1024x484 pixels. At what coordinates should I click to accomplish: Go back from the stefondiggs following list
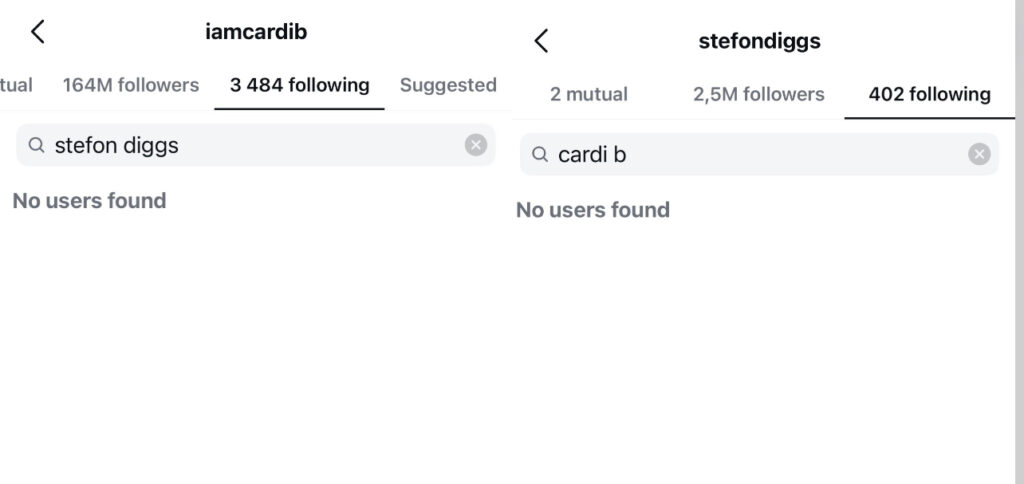[x=541, y=41]
